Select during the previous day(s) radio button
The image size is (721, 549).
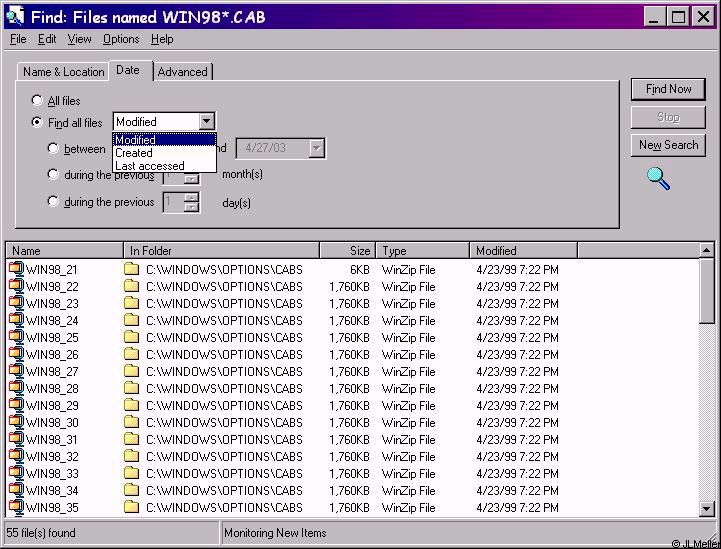53,201
